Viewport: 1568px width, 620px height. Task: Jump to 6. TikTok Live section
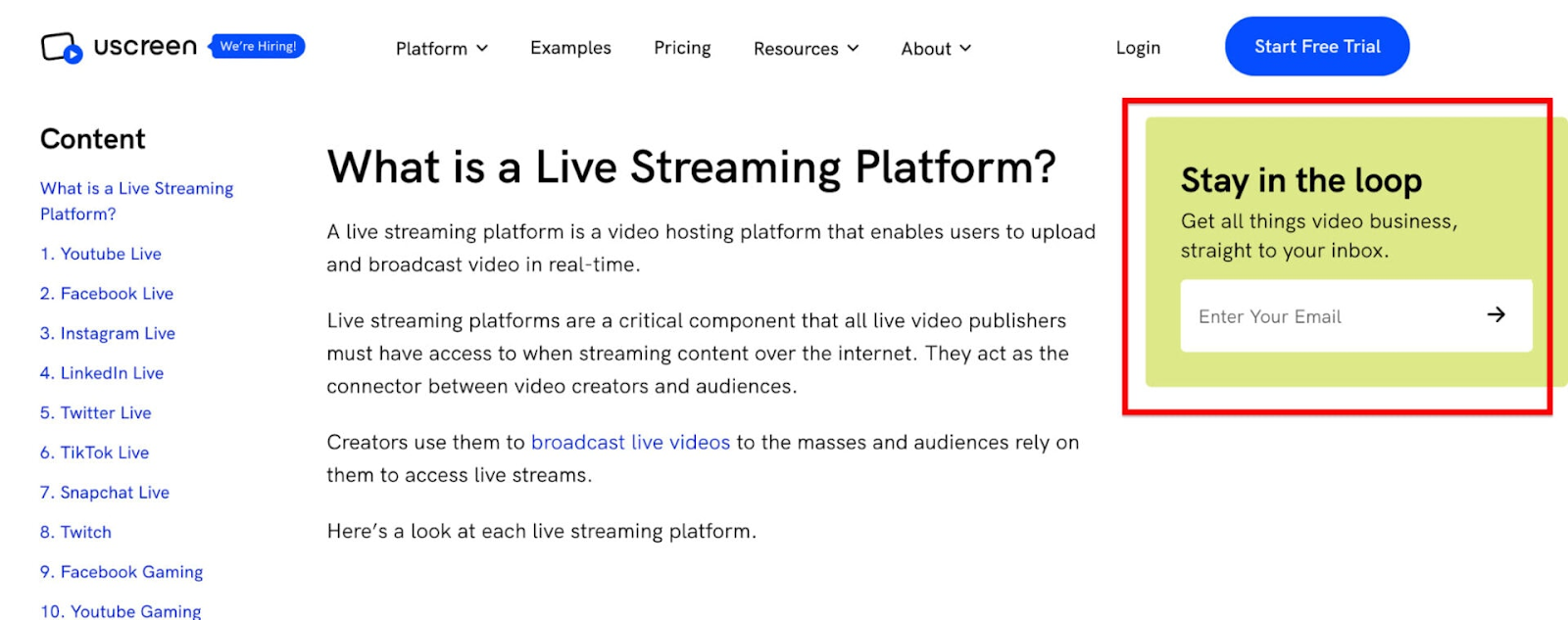coord(95,453)
